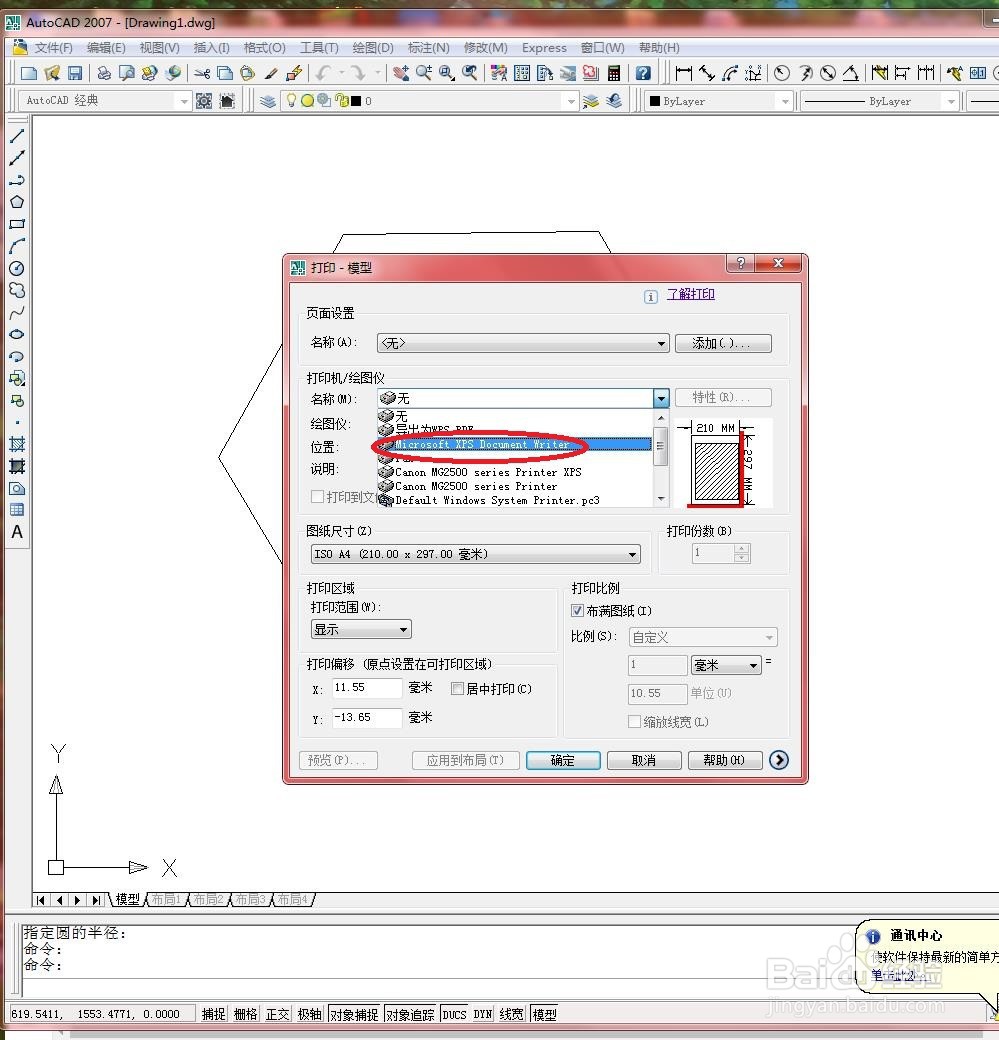Open the 比例 自定义 dropdown

[703, 637]
